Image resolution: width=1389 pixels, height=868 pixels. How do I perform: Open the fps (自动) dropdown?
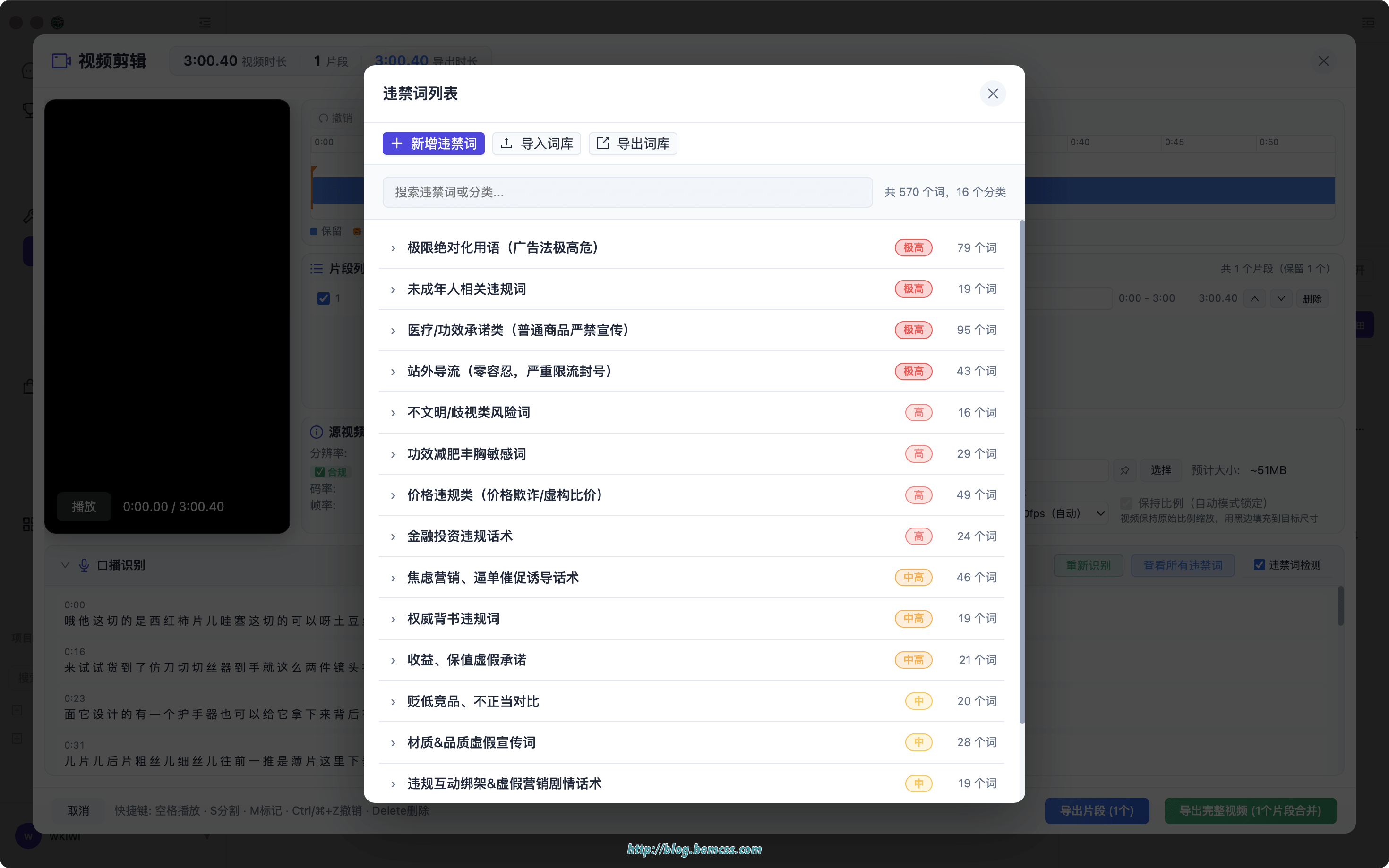[x=1066, y=513]
